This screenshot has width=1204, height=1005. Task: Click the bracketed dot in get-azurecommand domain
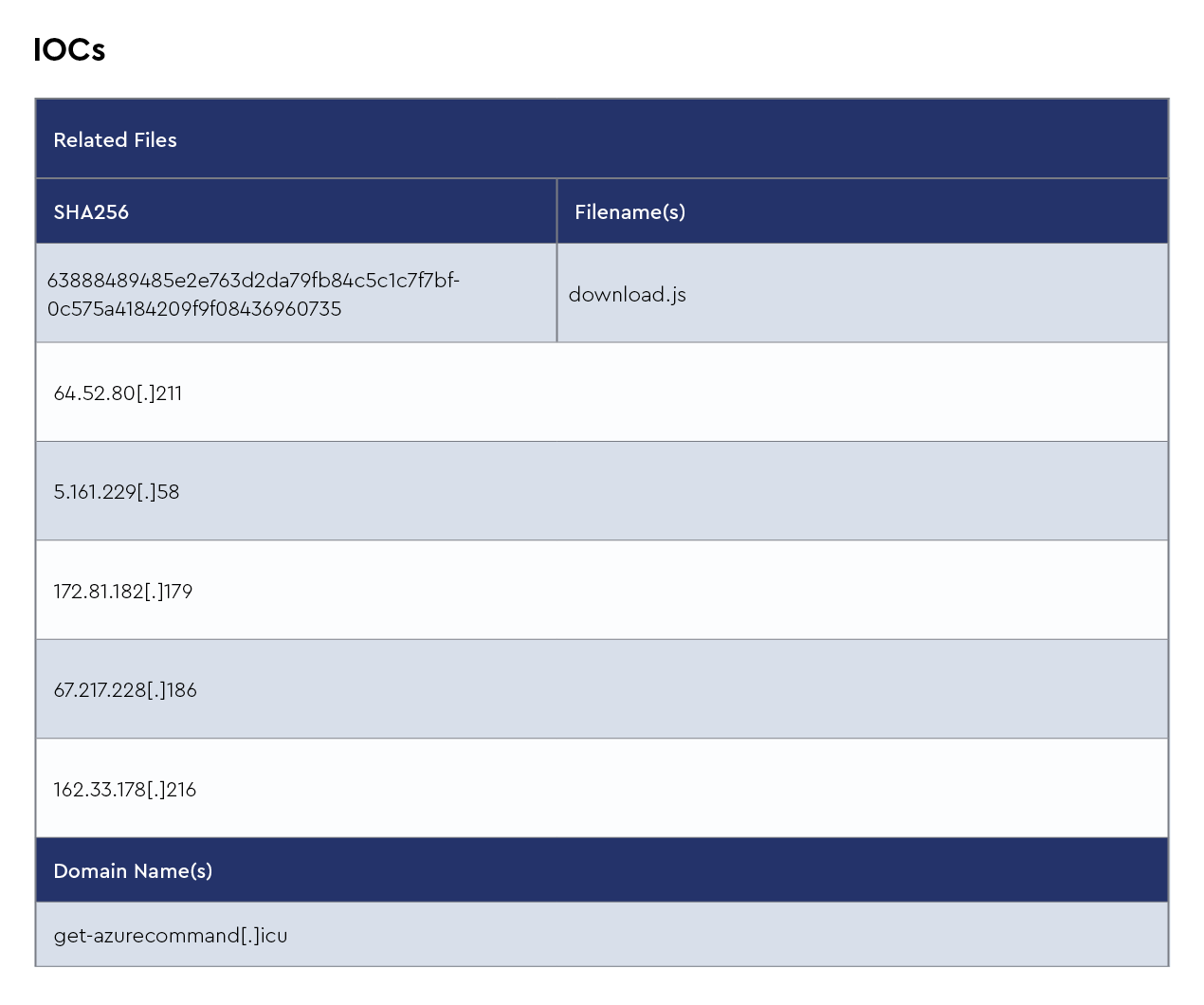[x=250, y=936]
